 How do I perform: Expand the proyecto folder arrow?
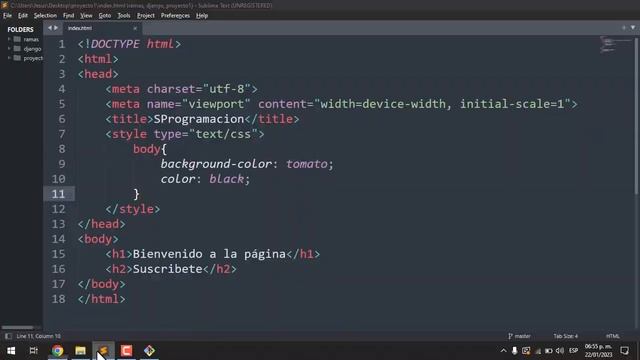[9, 58]
